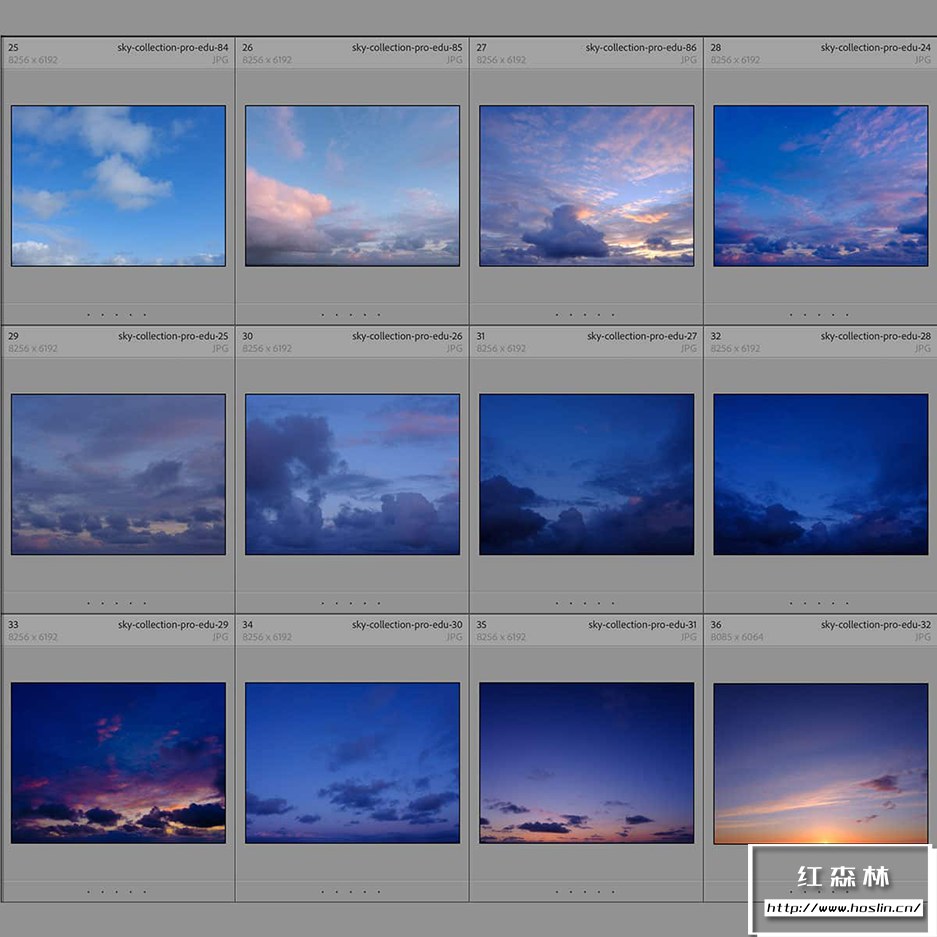The height and width of the screenshot is (937, 937).
Task: Click the file name sky-collection-pro-edu-27
Action: tap(642, 336)
